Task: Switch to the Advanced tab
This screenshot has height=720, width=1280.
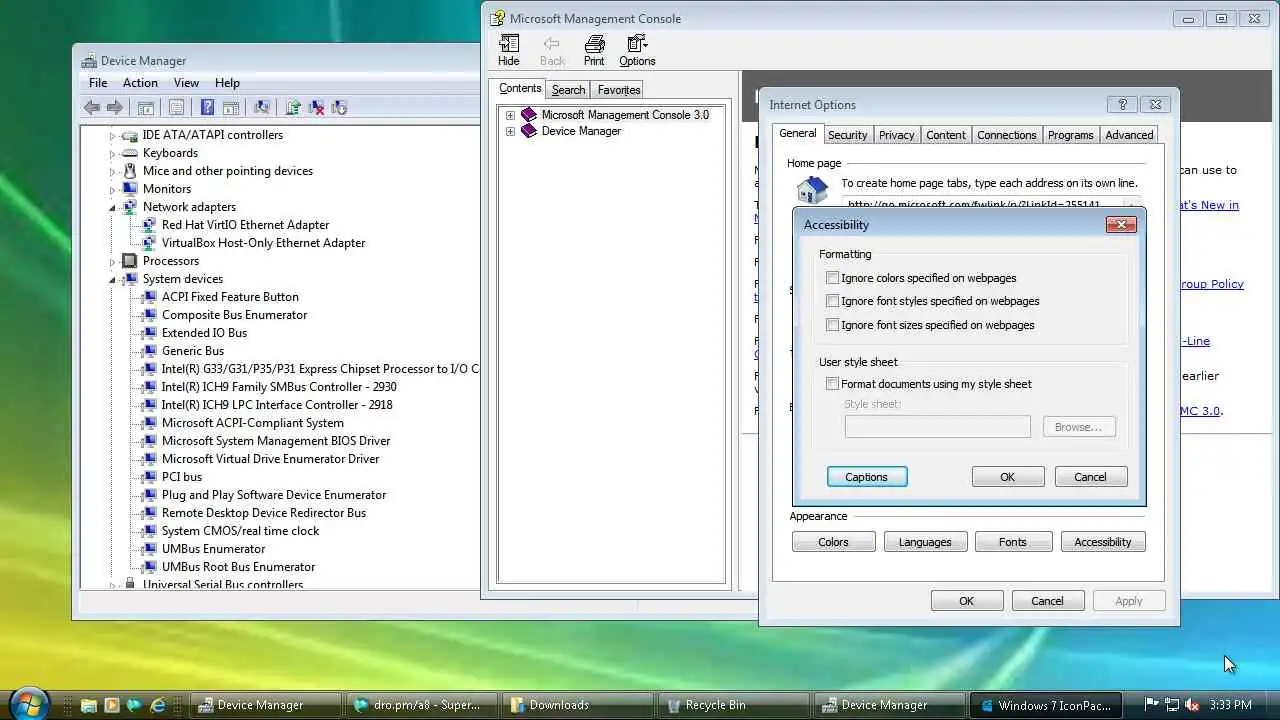Action: point(1129,135)
